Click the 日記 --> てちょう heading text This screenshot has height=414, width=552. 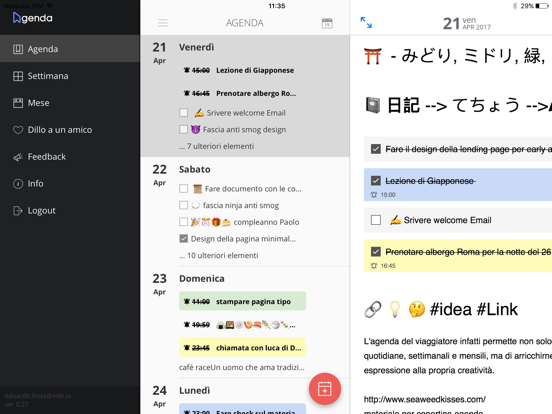point(469,105)
